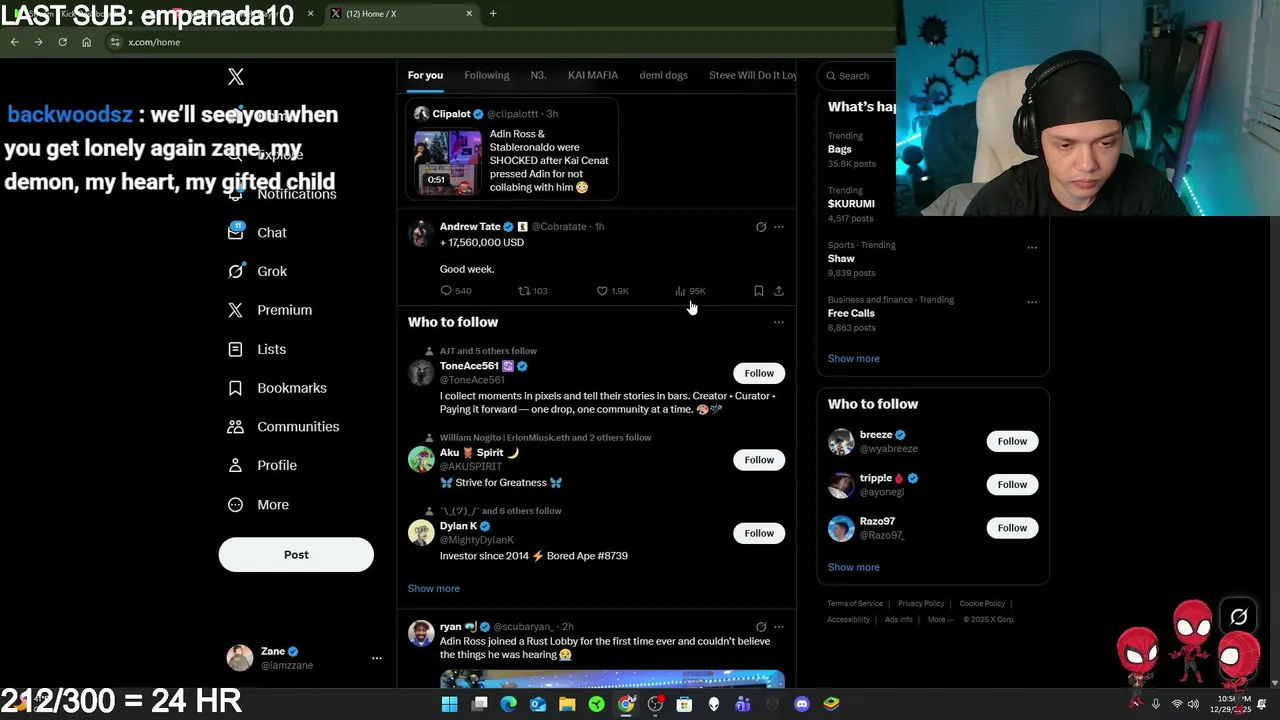The height and width of the screenshot is (720, 1280).
Task: Follow ToneAce561
Action: 759,373
